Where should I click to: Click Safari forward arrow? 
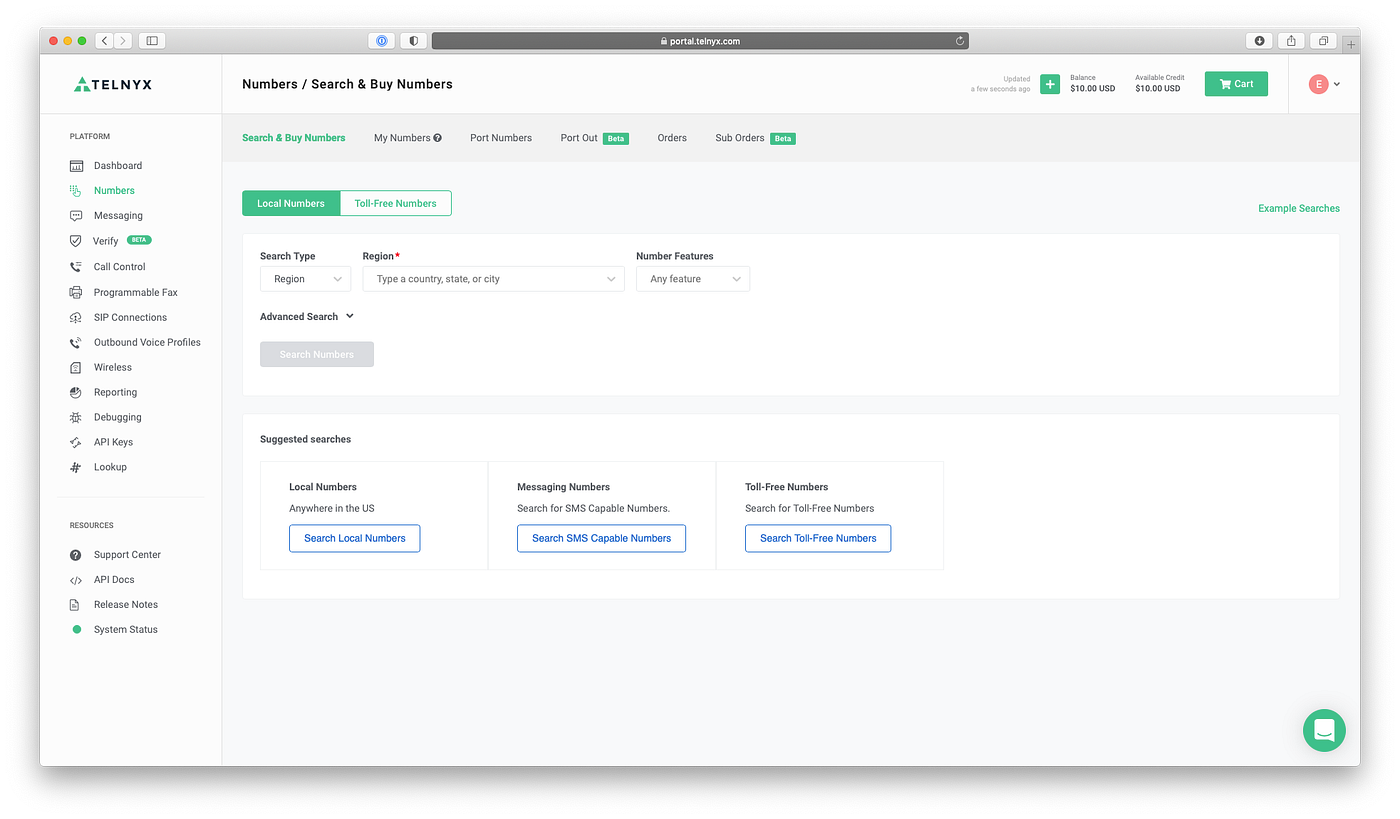click(x=123, y=41)
